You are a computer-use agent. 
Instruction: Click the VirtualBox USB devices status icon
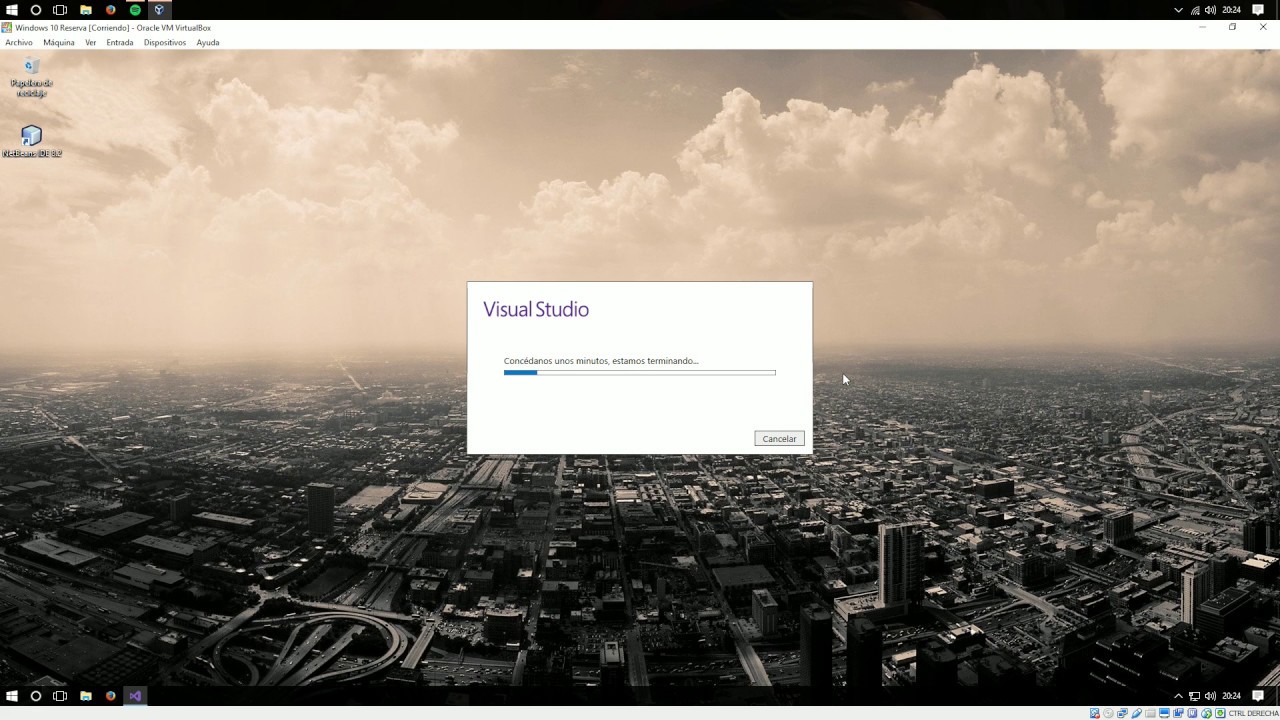pyautogui.click(x=1136, y=713)
